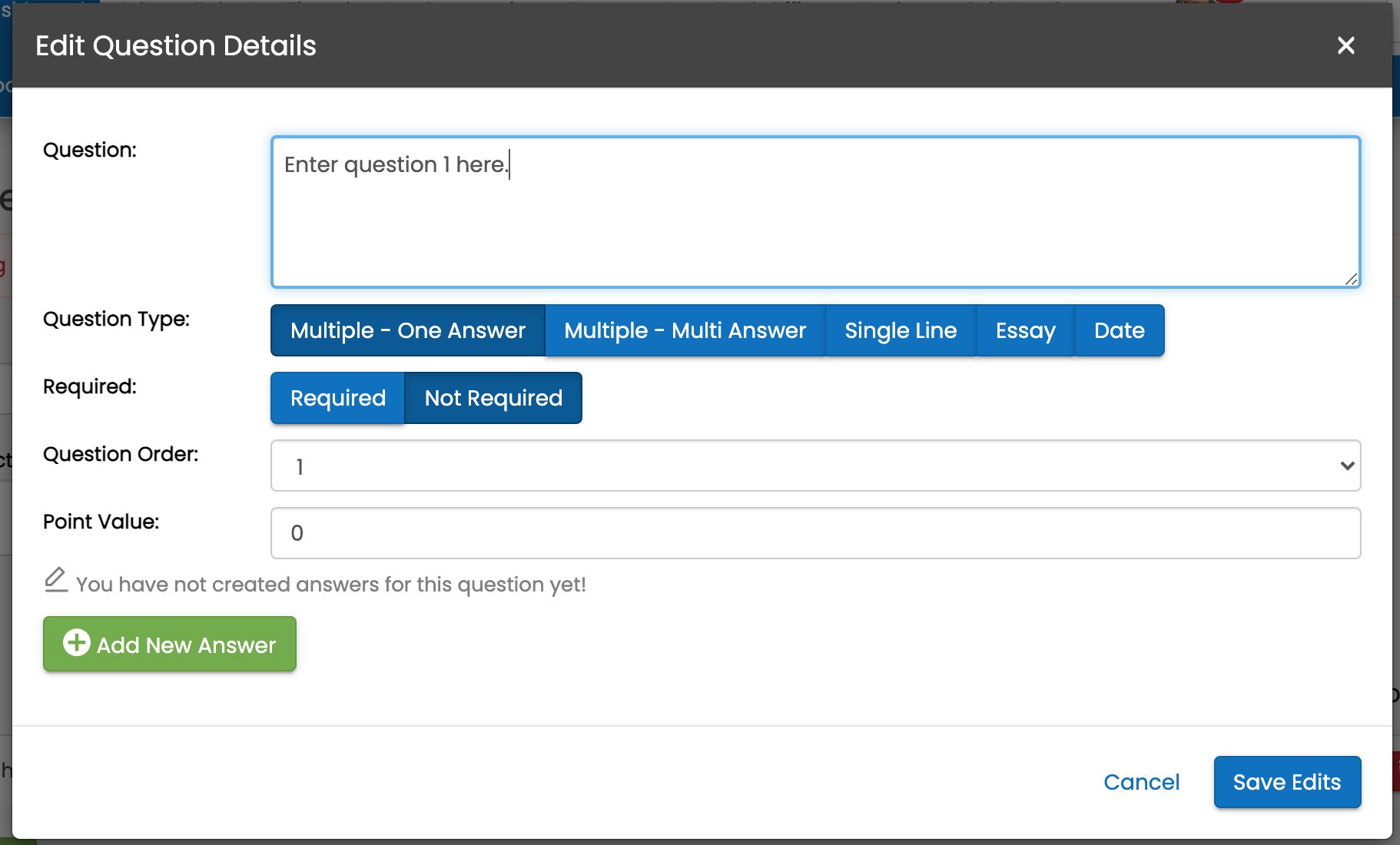Click the Edit Question Details title
Image resolution: width=1400 pixels, height=845 pixels.
176,45
